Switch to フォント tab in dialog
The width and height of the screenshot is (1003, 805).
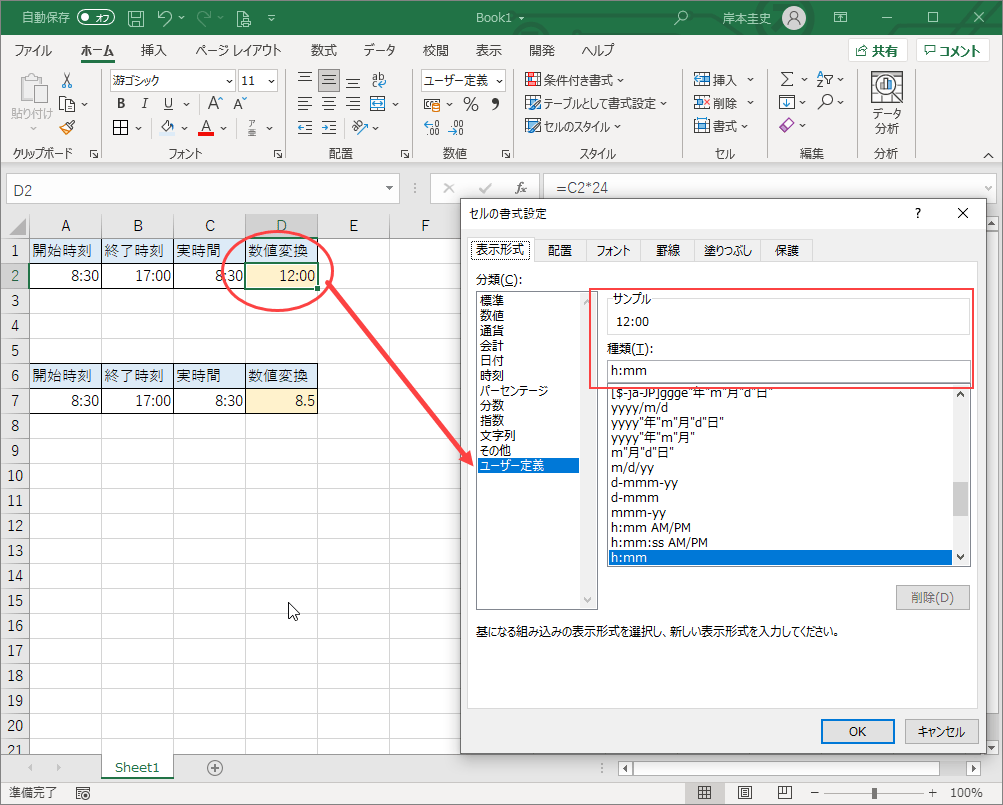[613, 250]
